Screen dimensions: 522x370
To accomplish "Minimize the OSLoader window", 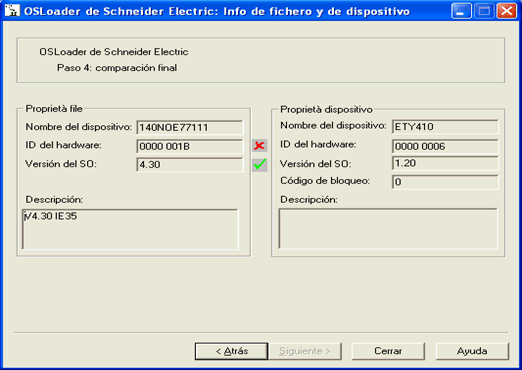I will [x=461, y=11].
